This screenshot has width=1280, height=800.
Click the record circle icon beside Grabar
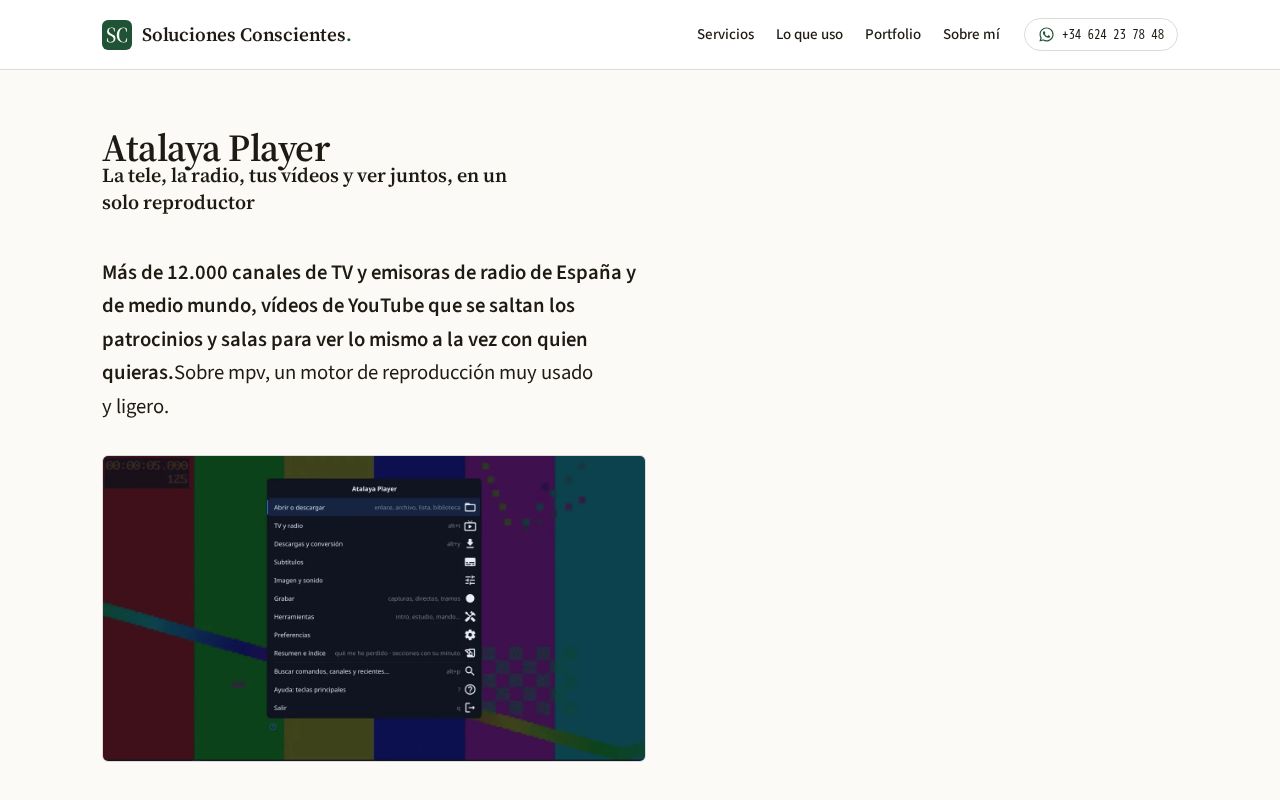[470, 598]
